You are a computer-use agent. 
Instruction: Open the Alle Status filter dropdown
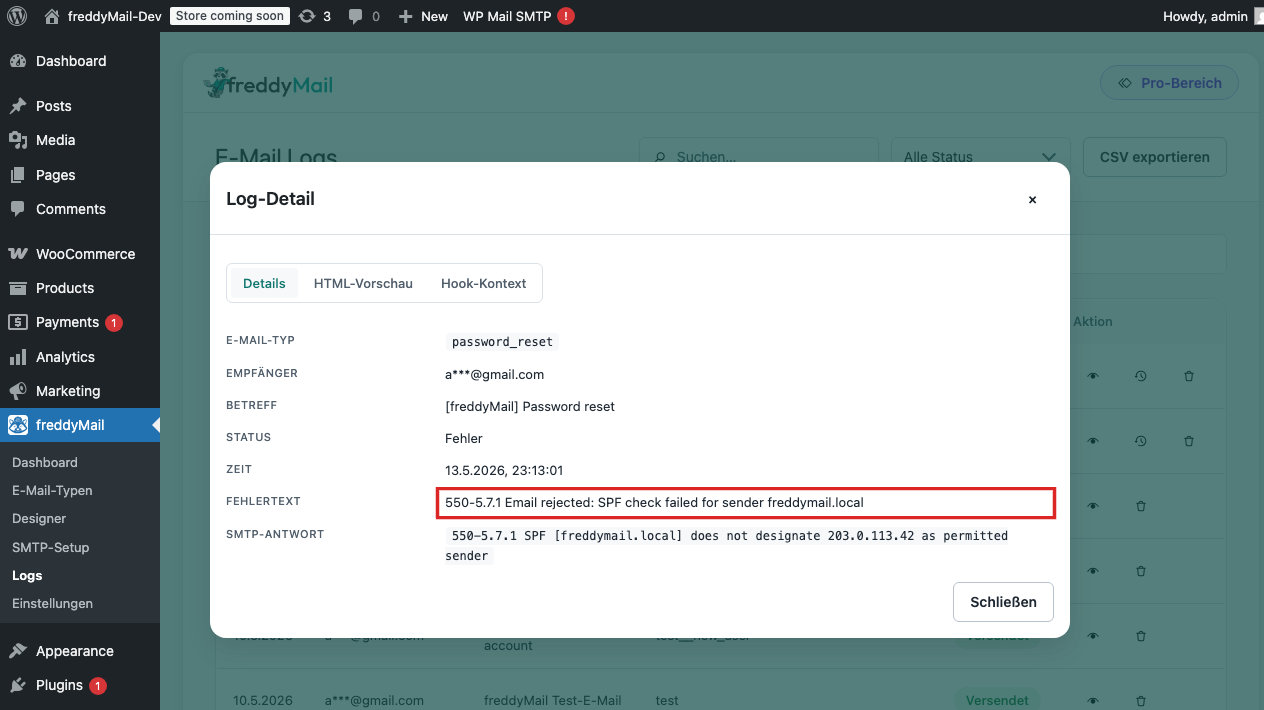coord(980,157)
